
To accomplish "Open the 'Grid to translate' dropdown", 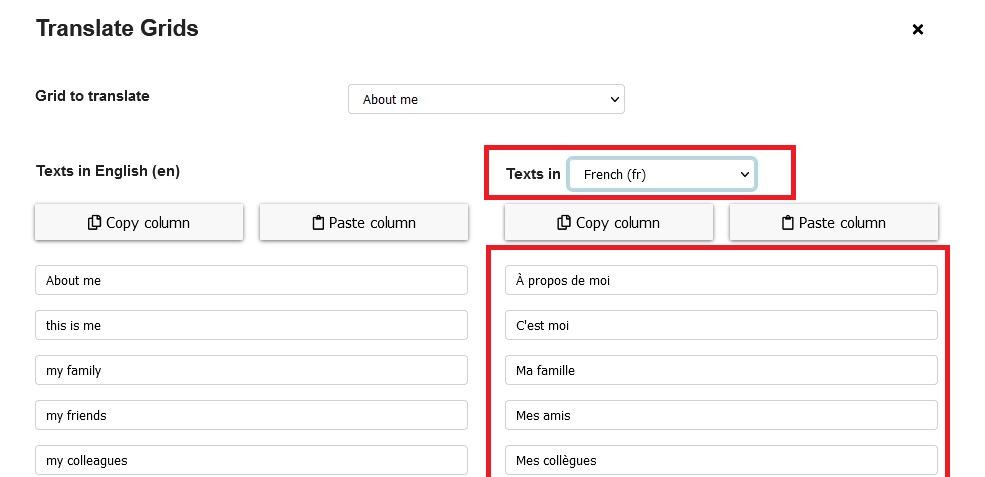I will 486,99.
